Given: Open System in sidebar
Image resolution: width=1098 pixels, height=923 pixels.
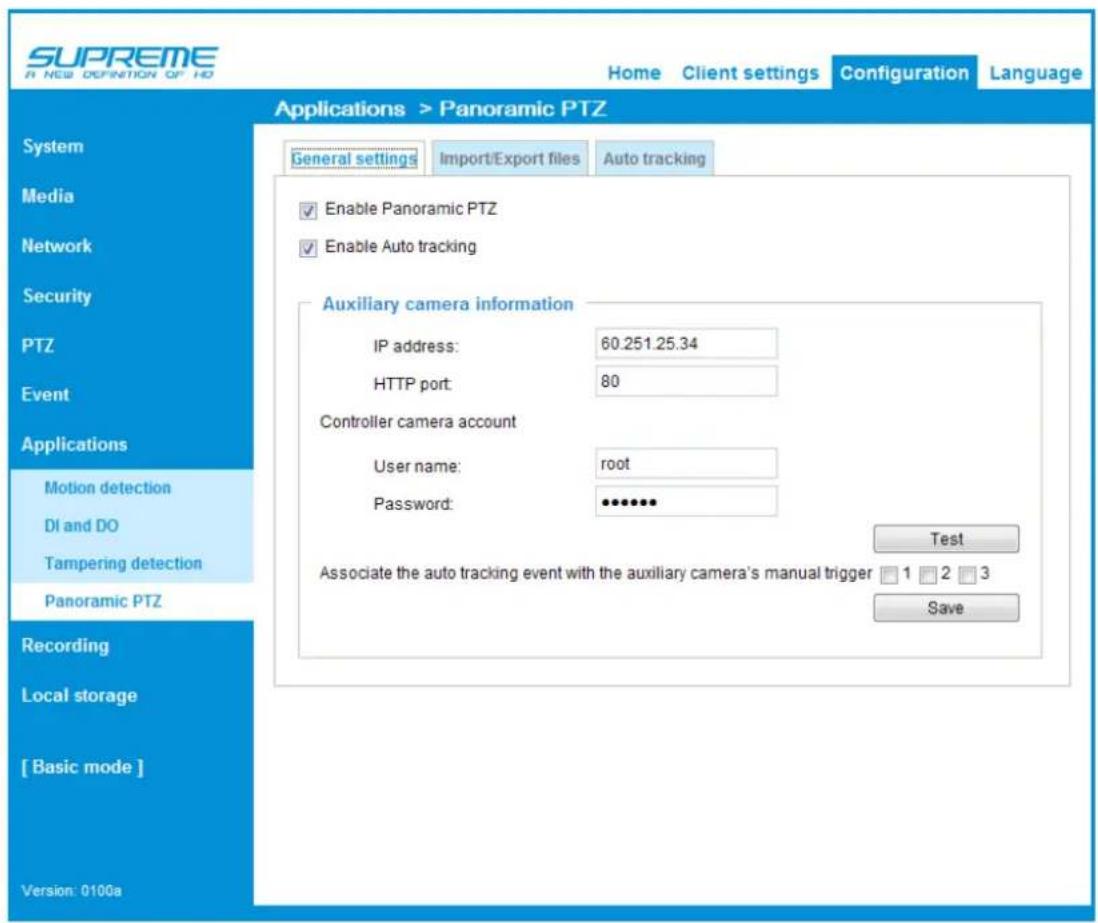Looking at the screenshot, I should (x=53, y=146).
